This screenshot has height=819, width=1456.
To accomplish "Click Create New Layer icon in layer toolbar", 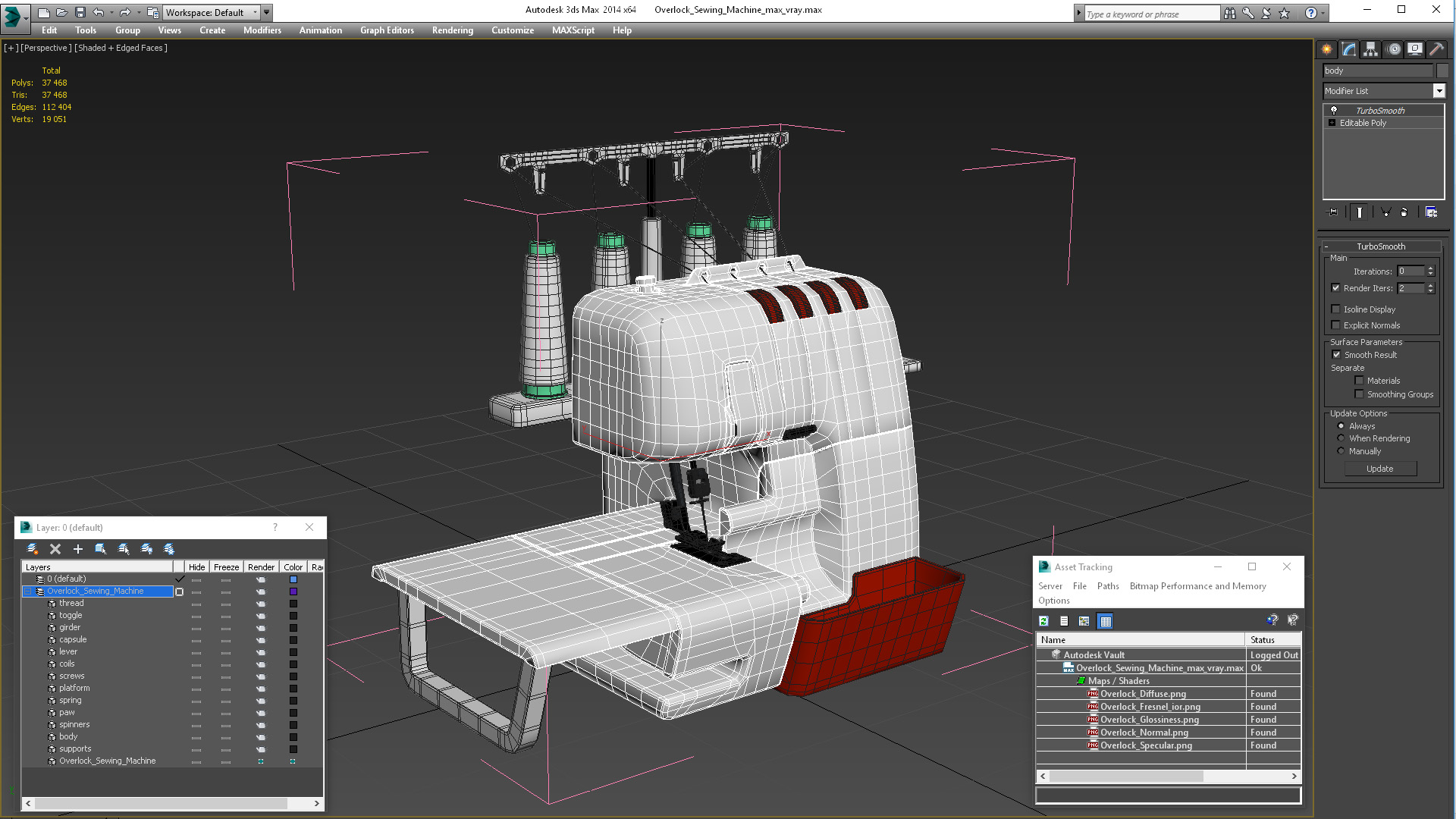I will coord(33,549).
